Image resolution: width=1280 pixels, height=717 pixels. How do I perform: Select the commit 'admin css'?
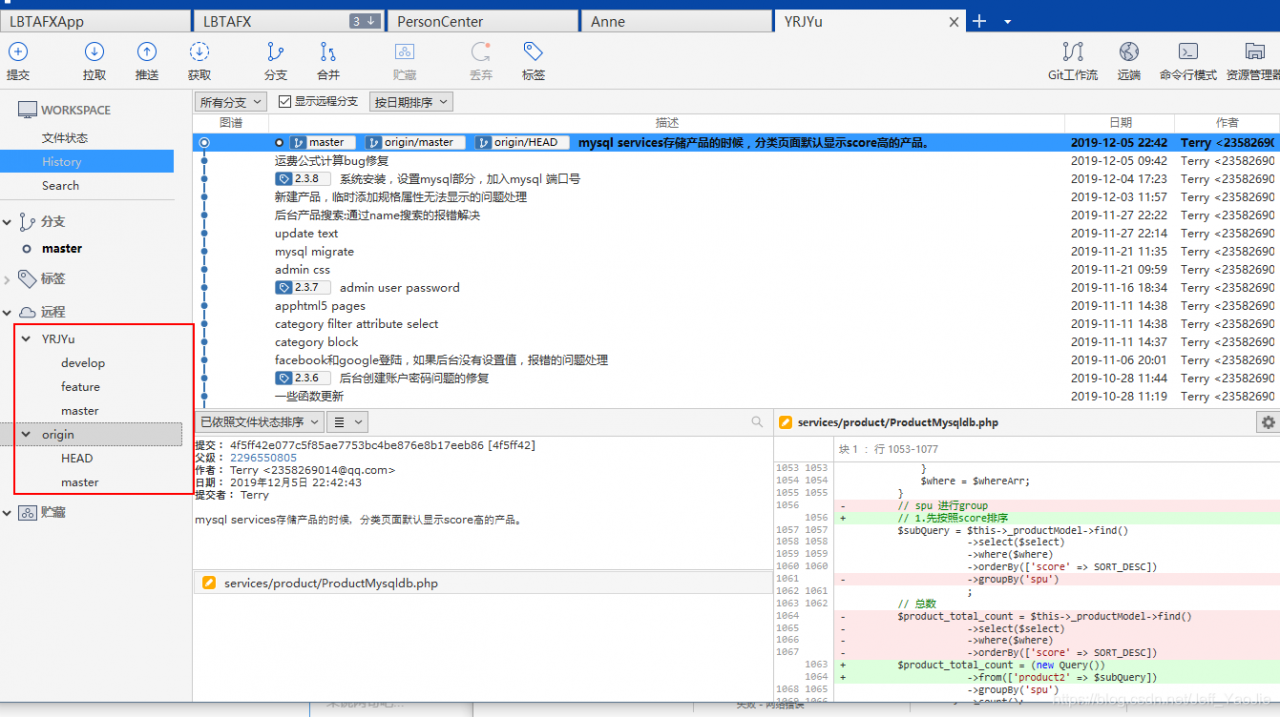(x=302, y=270)
